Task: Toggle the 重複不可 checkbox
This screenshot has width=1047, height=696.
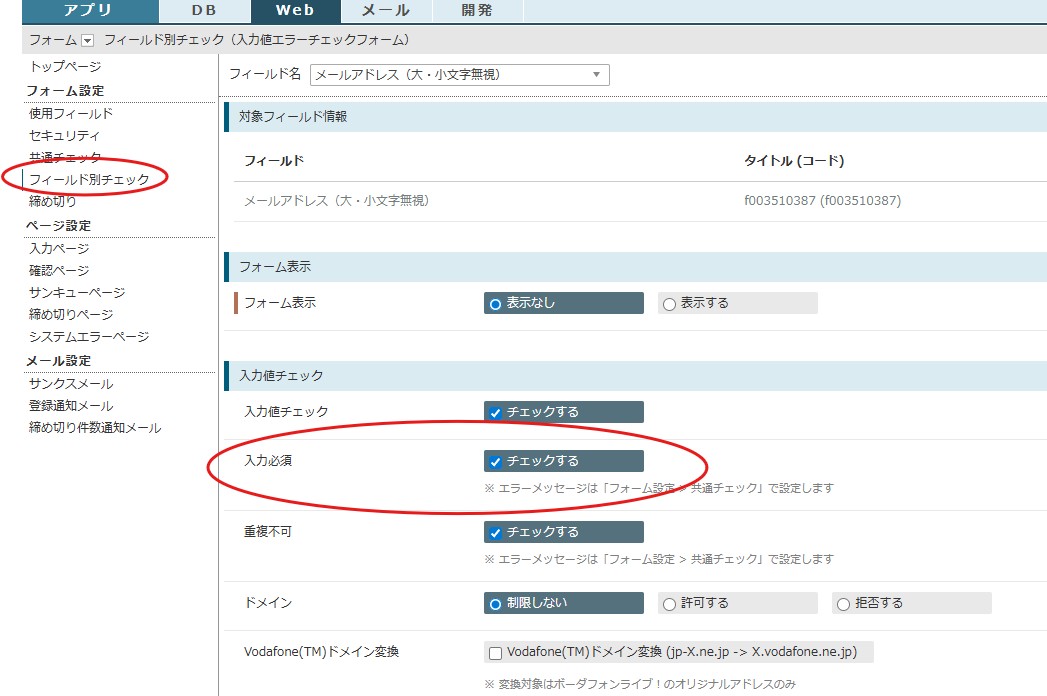Action: (x=495, y=532)
